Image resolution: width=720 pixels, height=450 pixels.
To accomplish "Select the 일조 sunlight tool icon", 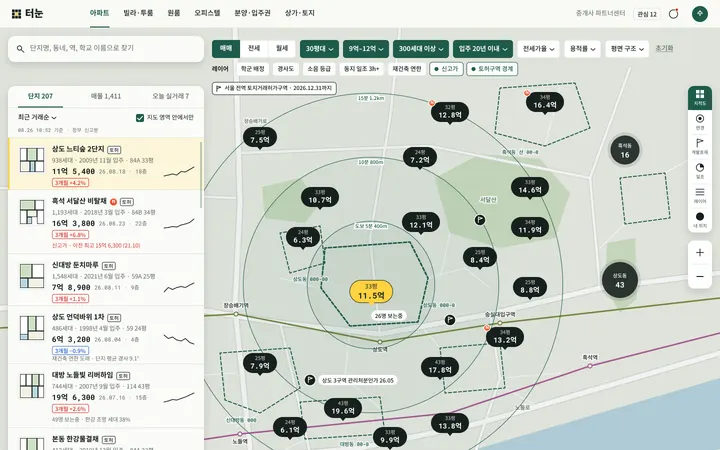I will 700,171.
